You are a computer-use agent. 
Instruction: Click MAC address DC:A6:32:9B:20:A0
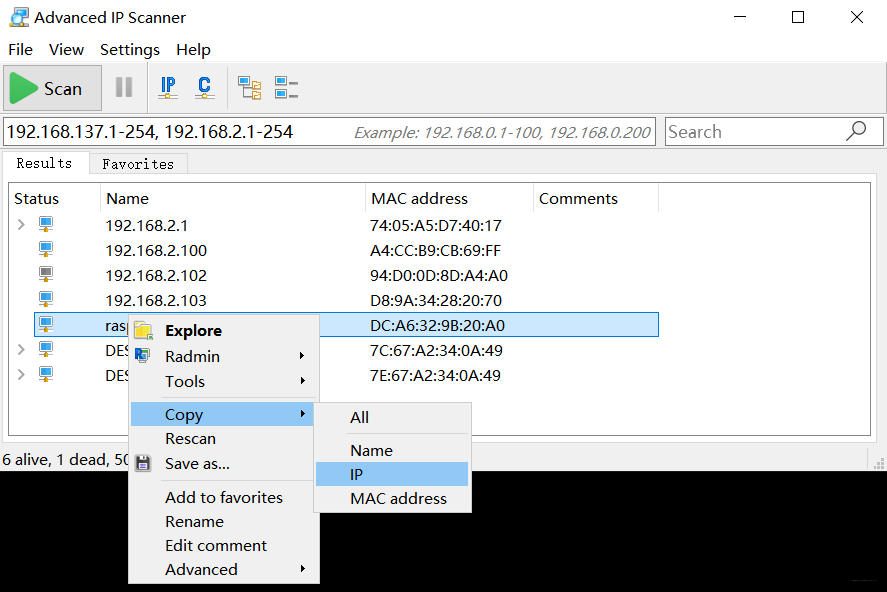click(x=437, y=325)
